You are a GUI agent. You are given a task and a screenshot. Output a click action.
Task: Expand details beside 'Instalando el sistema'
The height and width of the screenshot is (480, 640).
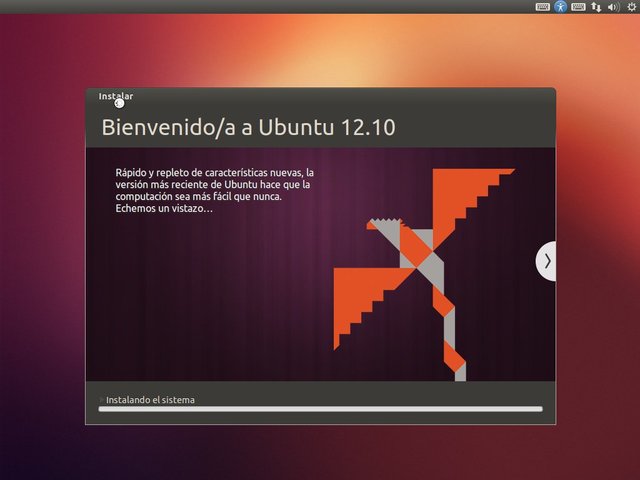click(101, 400)
